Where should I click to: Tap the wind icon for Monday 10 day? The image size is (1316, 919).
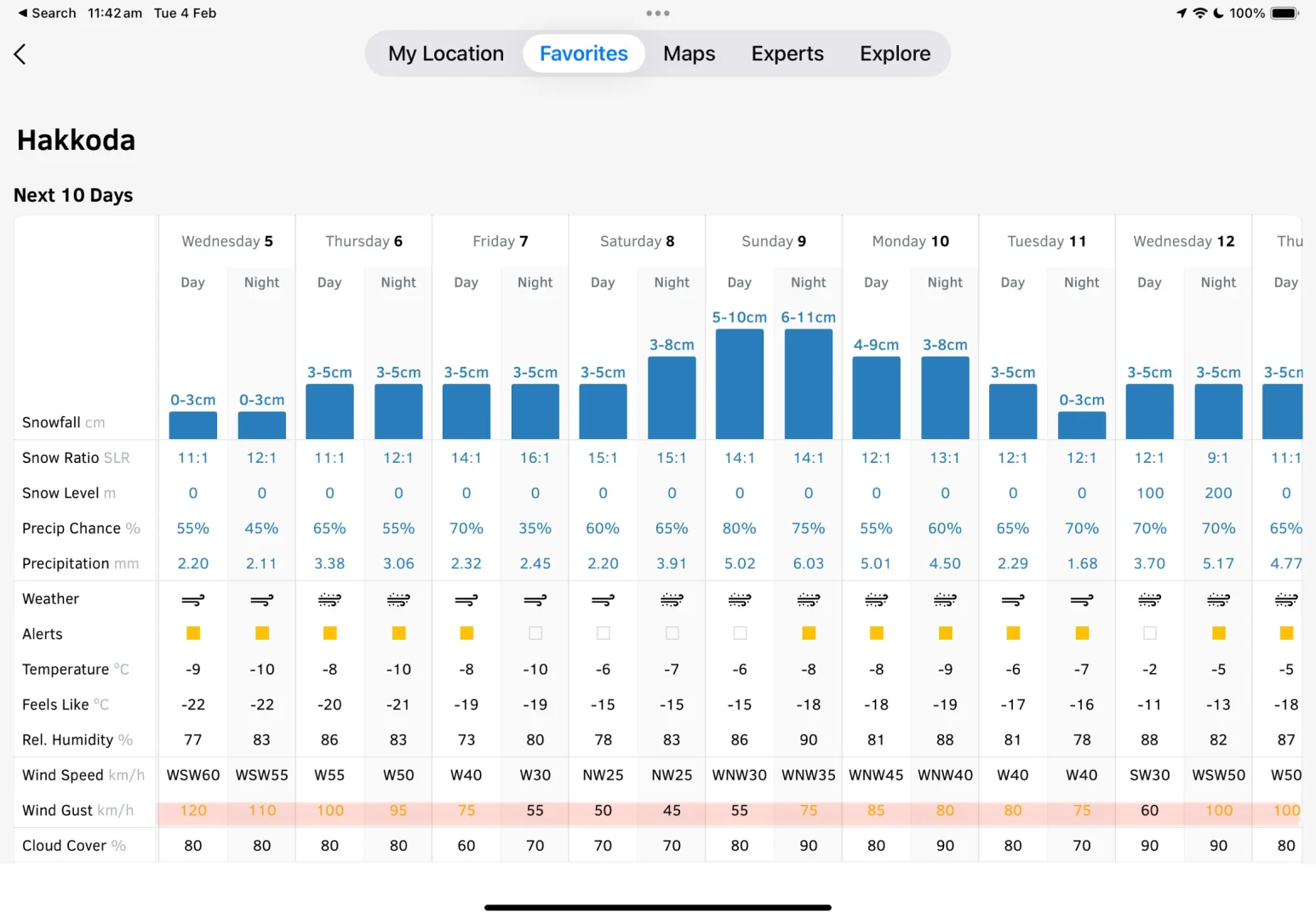tap(875, 600)
